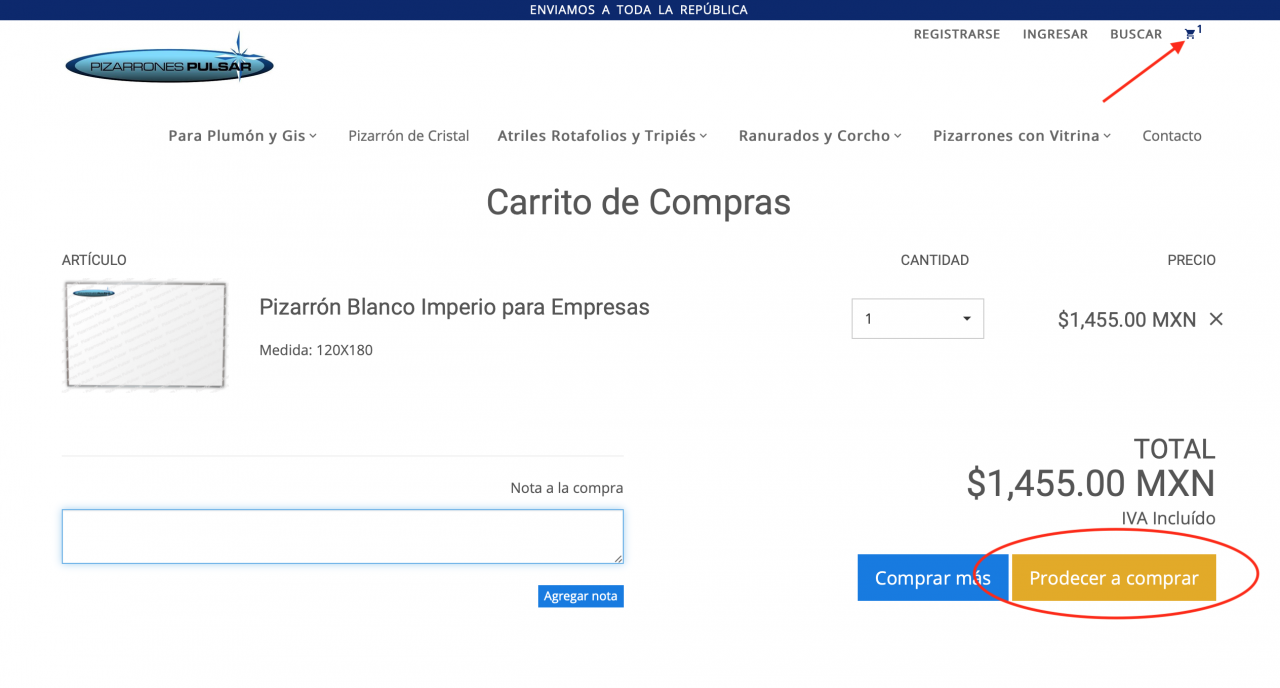Click the Ingresar login link
The image size is (1280, 688).
pos(1055,34)
